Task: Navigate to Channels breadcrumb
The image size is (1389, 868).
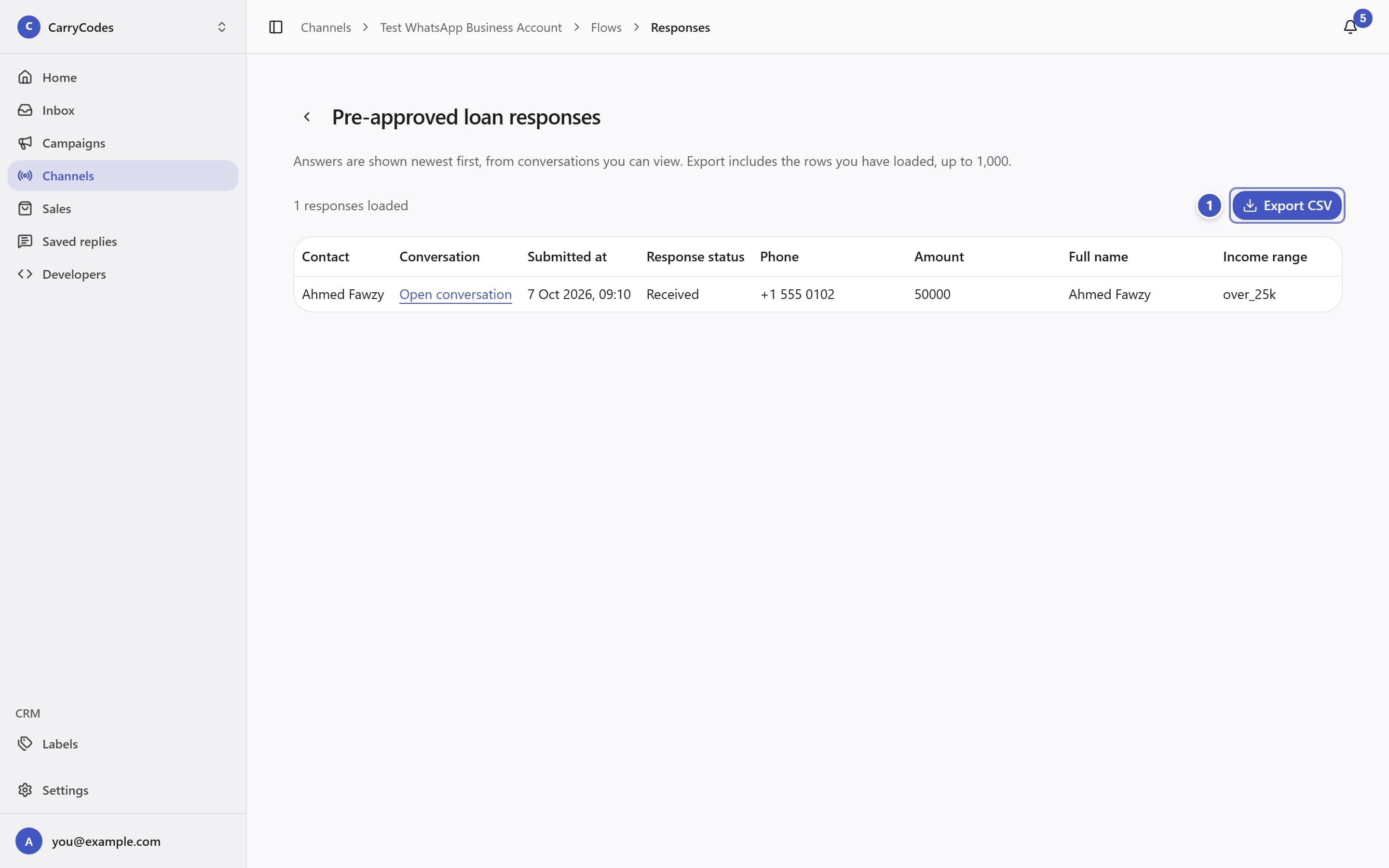Action: click(326, 27)
